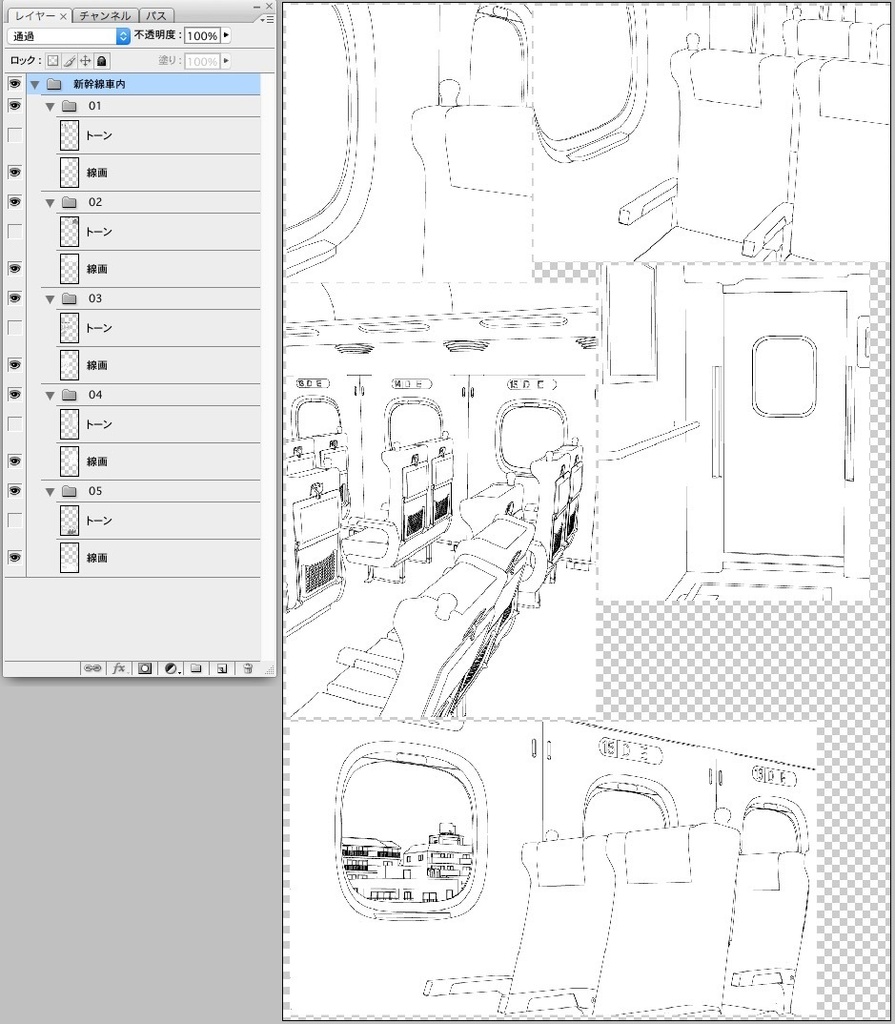
Task: Switch to the チャンネル tab
Action: 106,15
